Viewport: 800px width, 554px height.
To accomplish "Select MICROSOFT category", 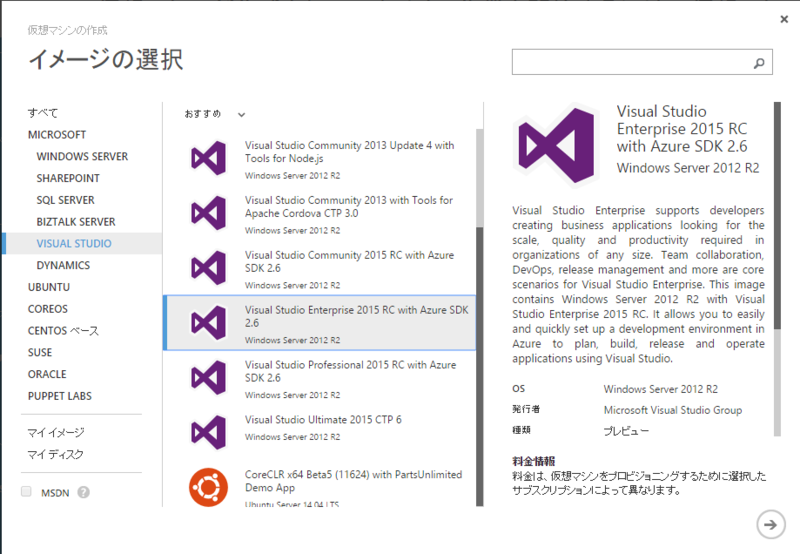I will tap(57, 135).
